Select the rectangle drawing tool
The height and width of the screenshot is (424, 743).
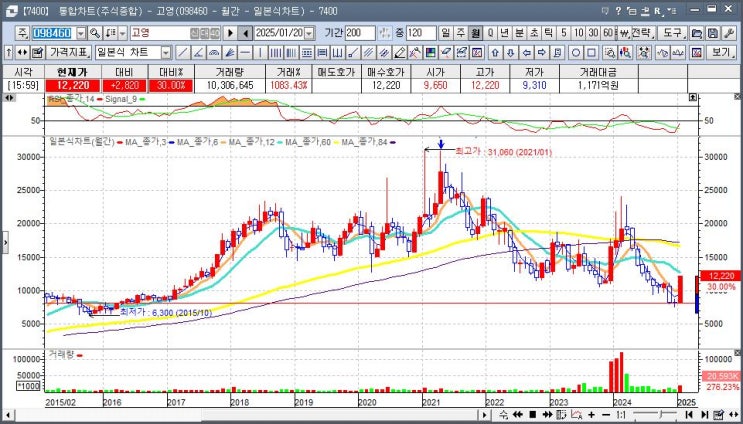pyautogui.click(x=591, y=53)
